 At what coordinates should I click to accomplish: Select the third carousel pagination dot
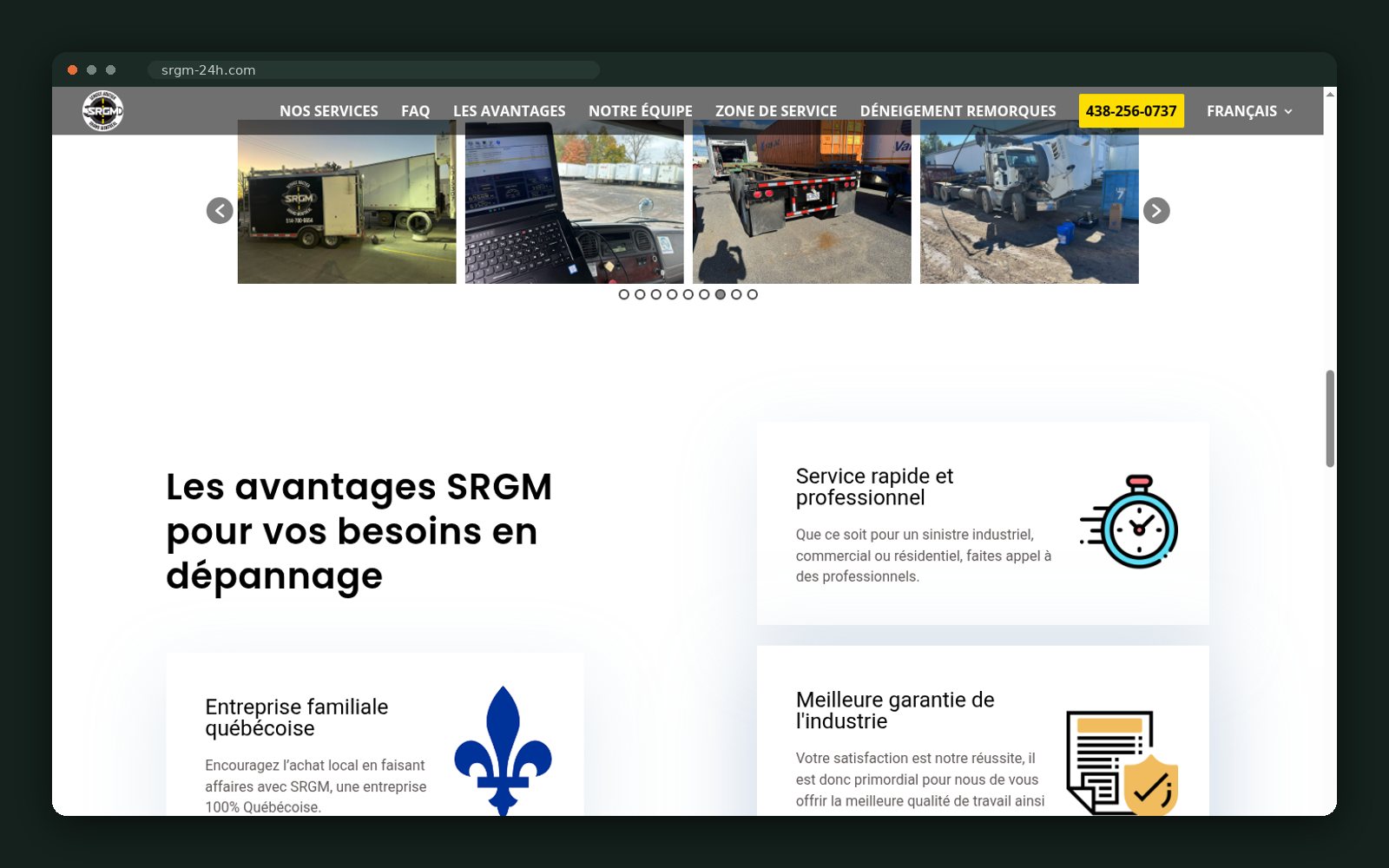656,294
